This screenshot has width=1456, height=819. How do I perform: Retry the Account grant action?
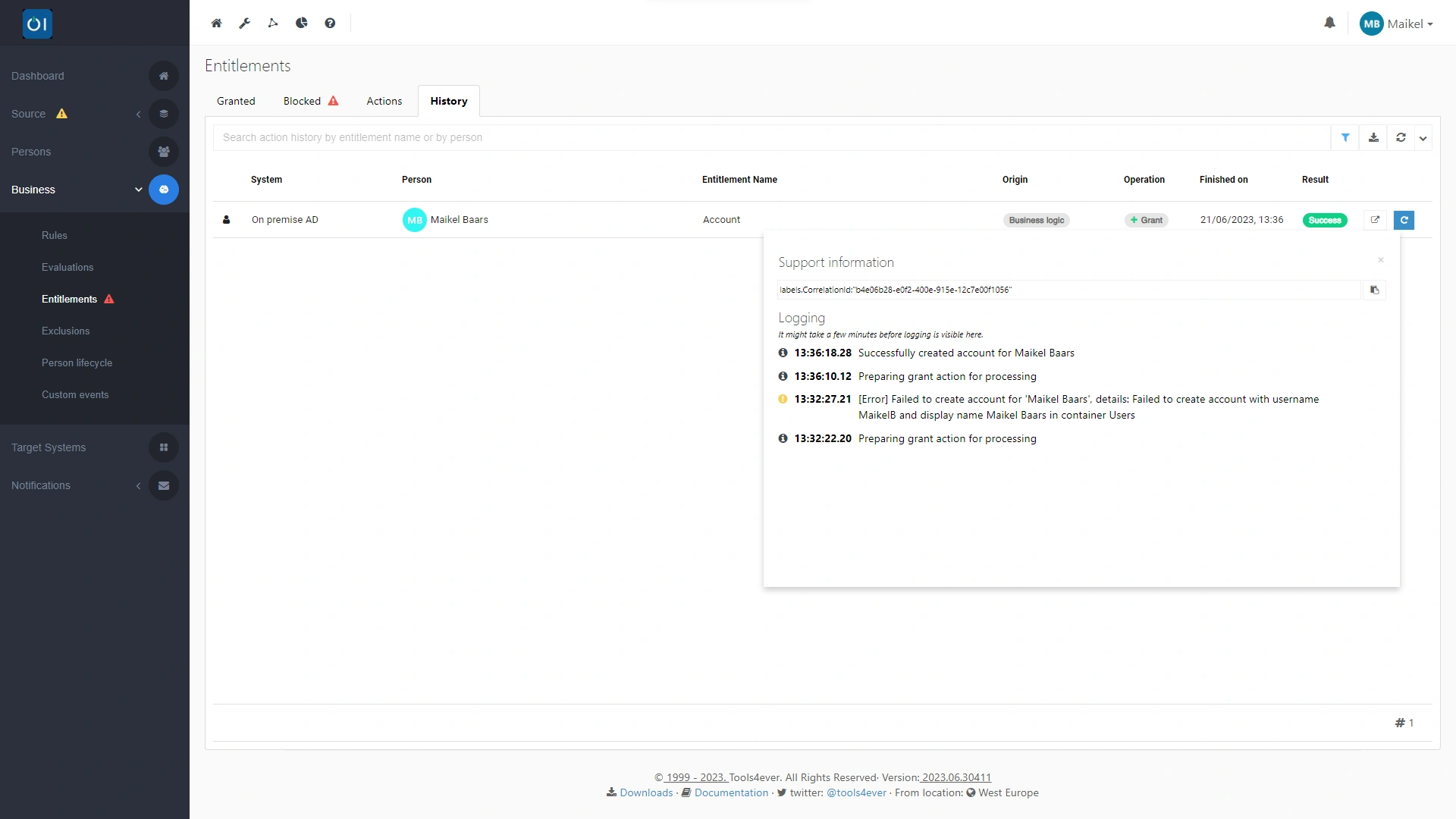pos(1404,220)
